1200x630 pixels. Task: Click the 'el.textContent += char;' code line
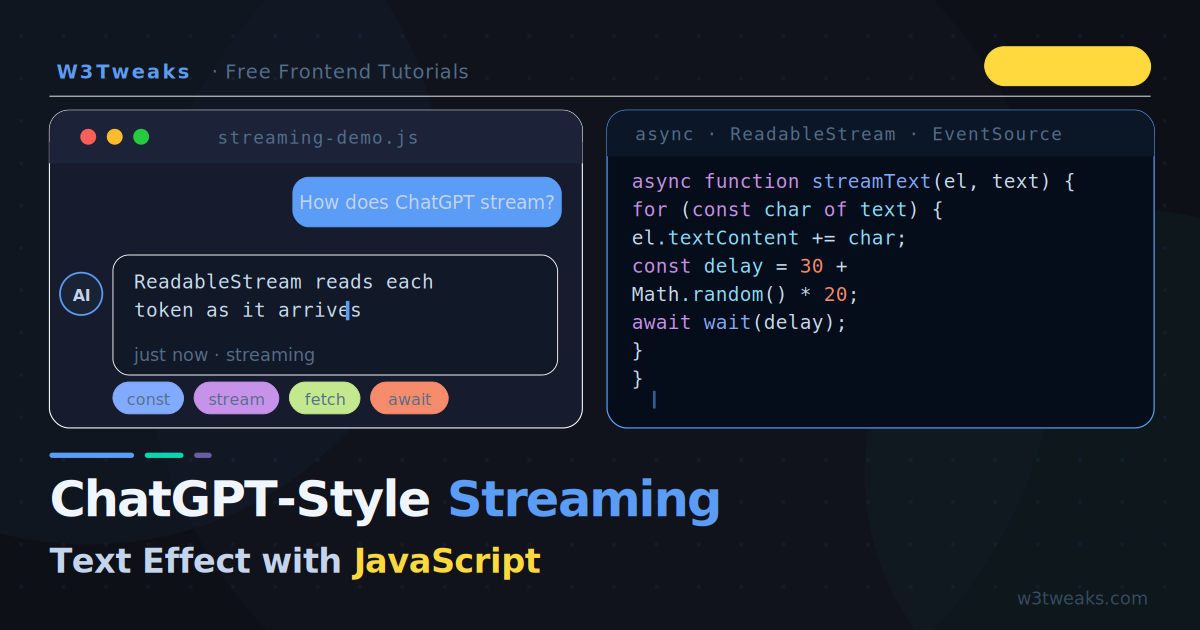point(769,238)
